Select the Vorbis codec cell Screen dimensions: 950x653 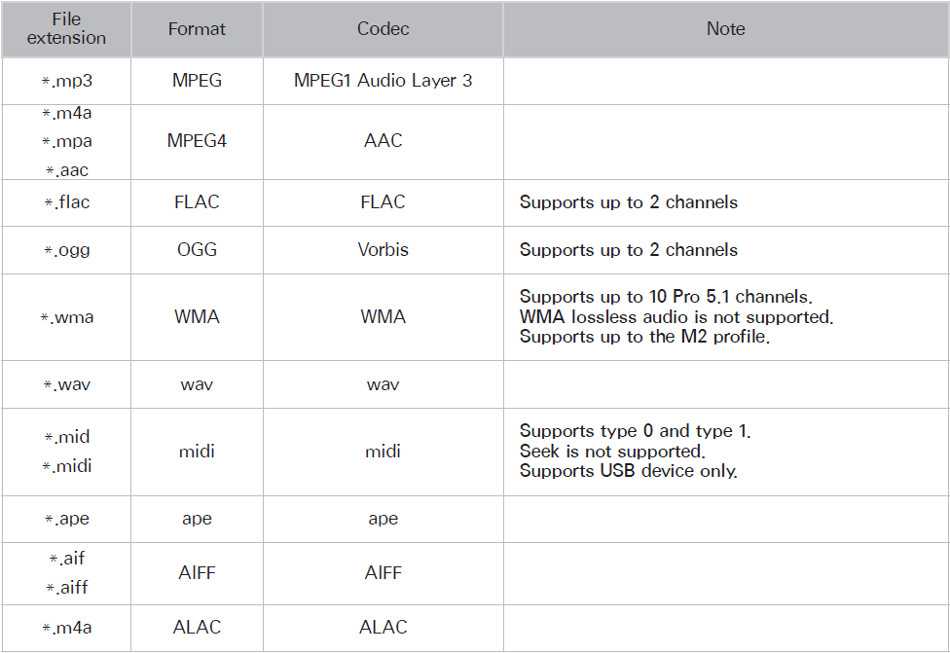pyautogui.click(x=383, y=250)
